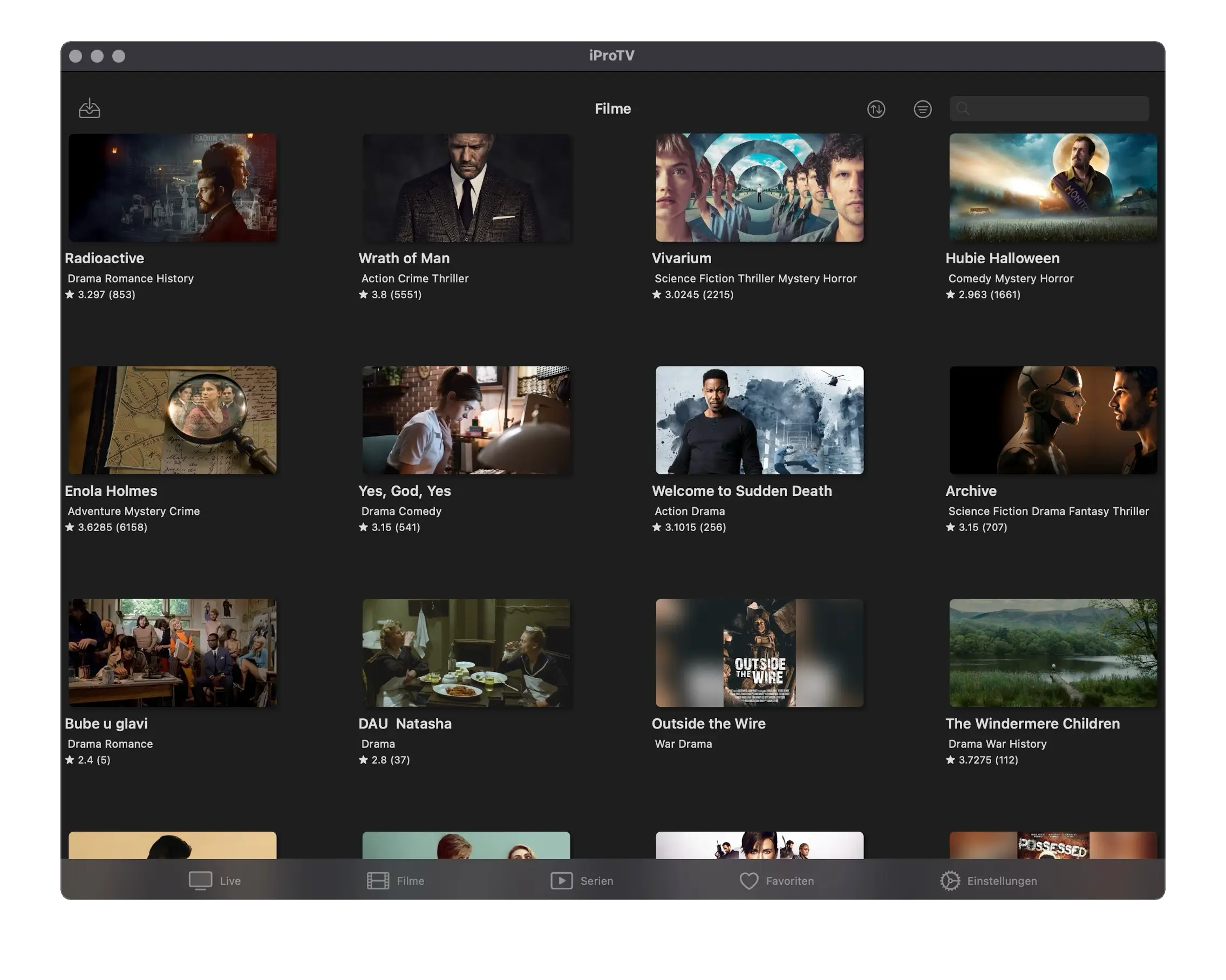Viewport: 1226px width, 980px height.
Task: Open the downloads tray icon
Action: pyautogui.click(x=89, y=108)
